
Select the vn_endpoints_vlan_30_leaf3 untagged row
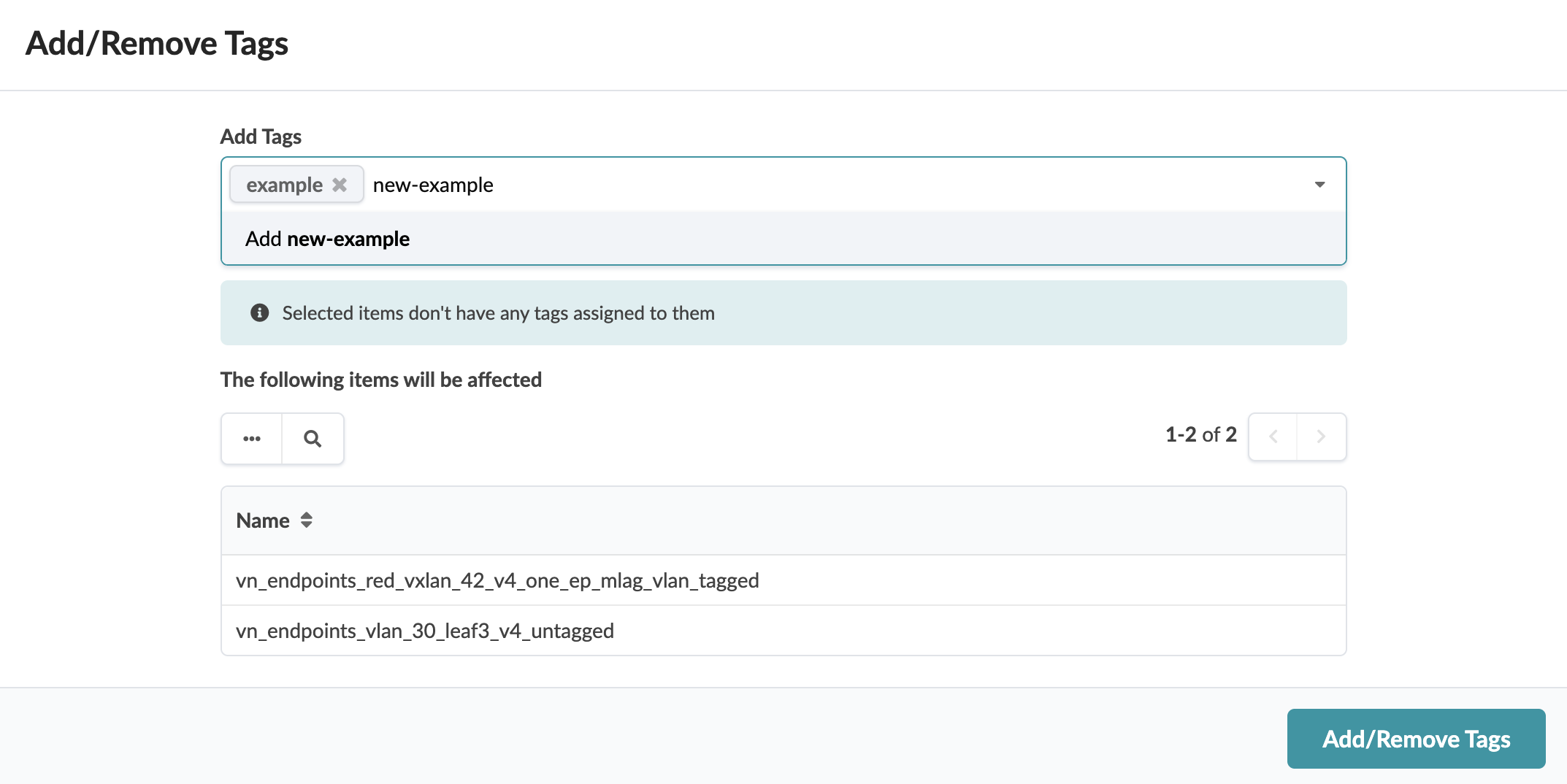pos(424,631)
